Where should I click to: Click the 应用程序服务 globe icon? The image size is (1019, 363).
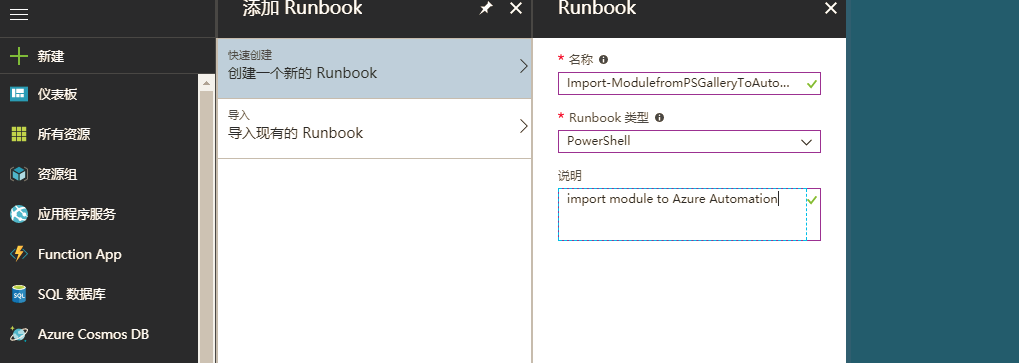(x=19, y=214)
